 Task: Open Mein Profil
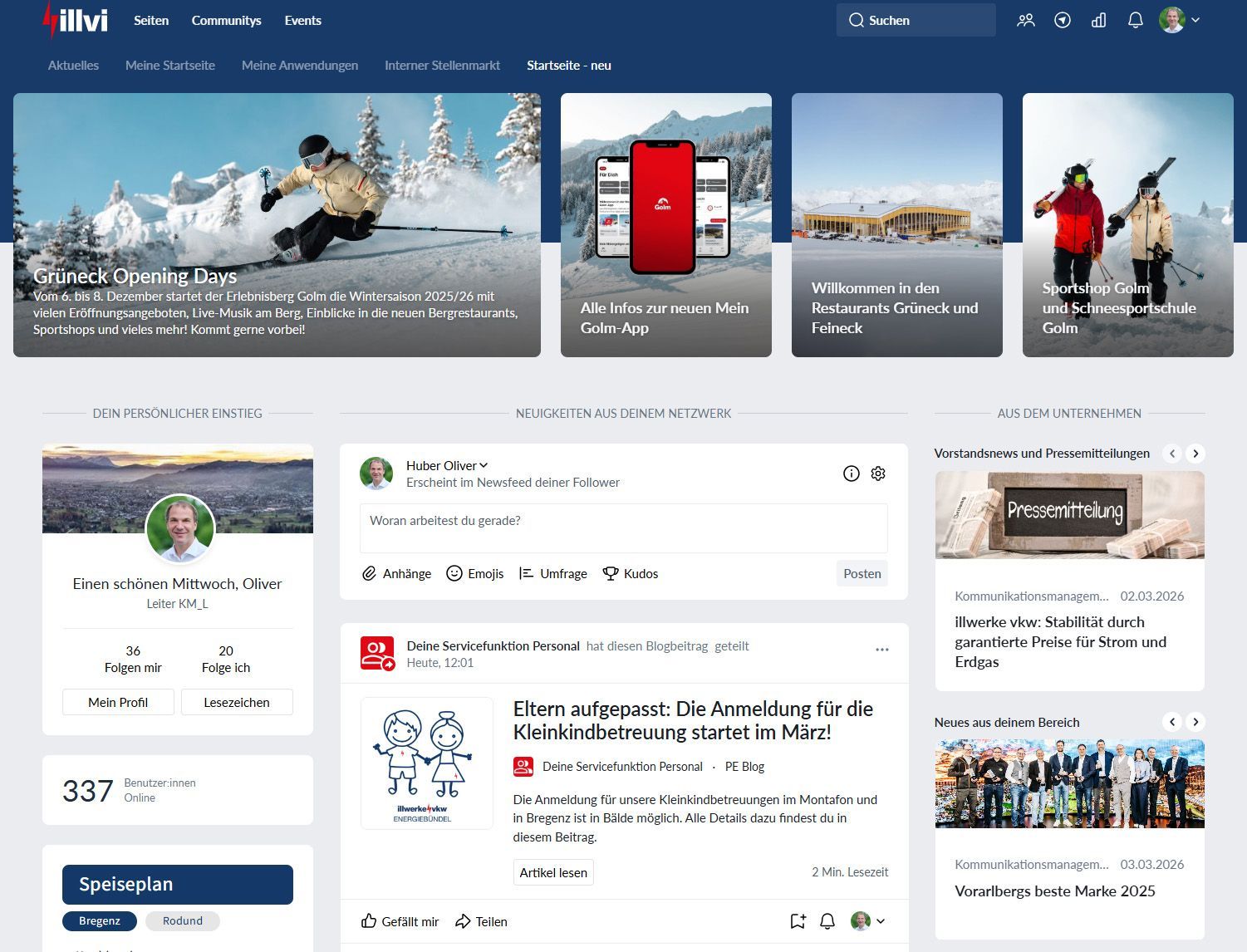pyautogui.click(x=118, y=702)
